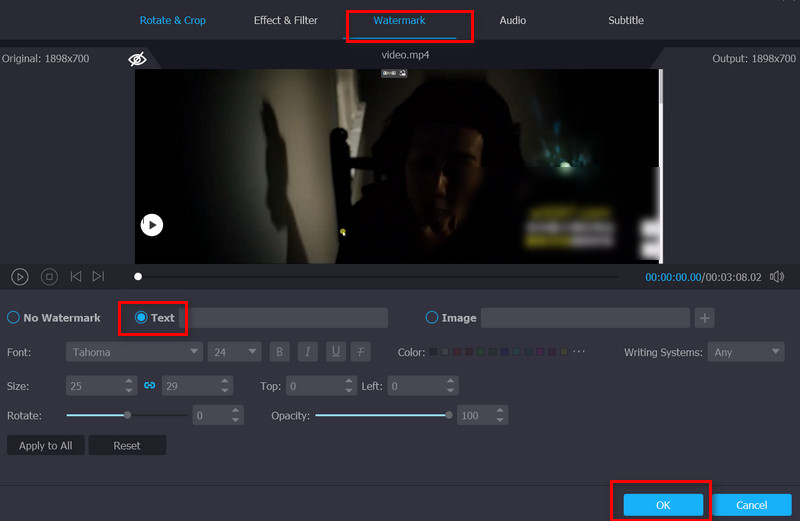Expand the font size 24 dropdown
Viewport: 800px width, 521px height.
(x=234, y=352)
